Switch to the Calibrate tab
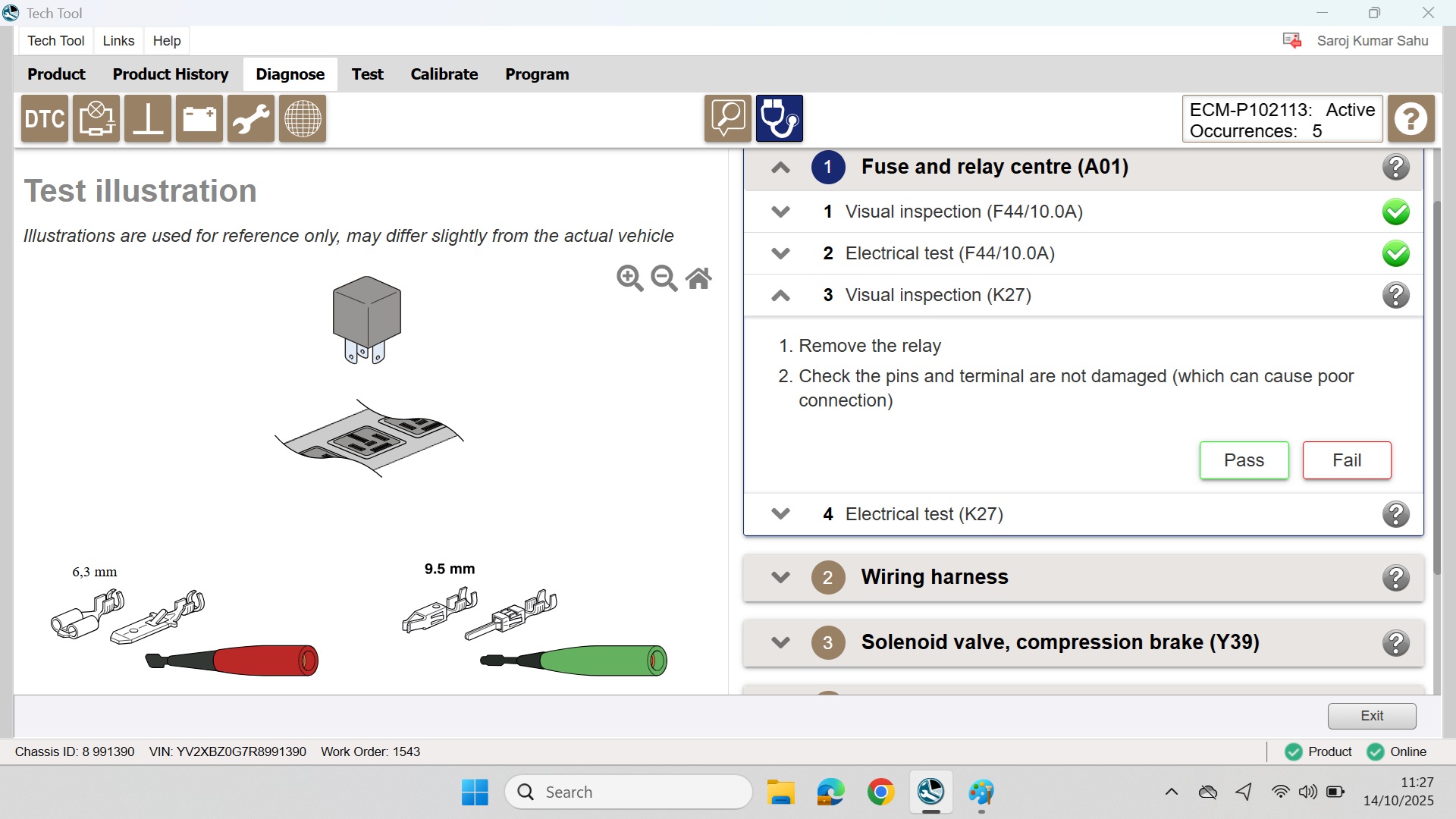The image size is (1456, 819). point(444,74)
